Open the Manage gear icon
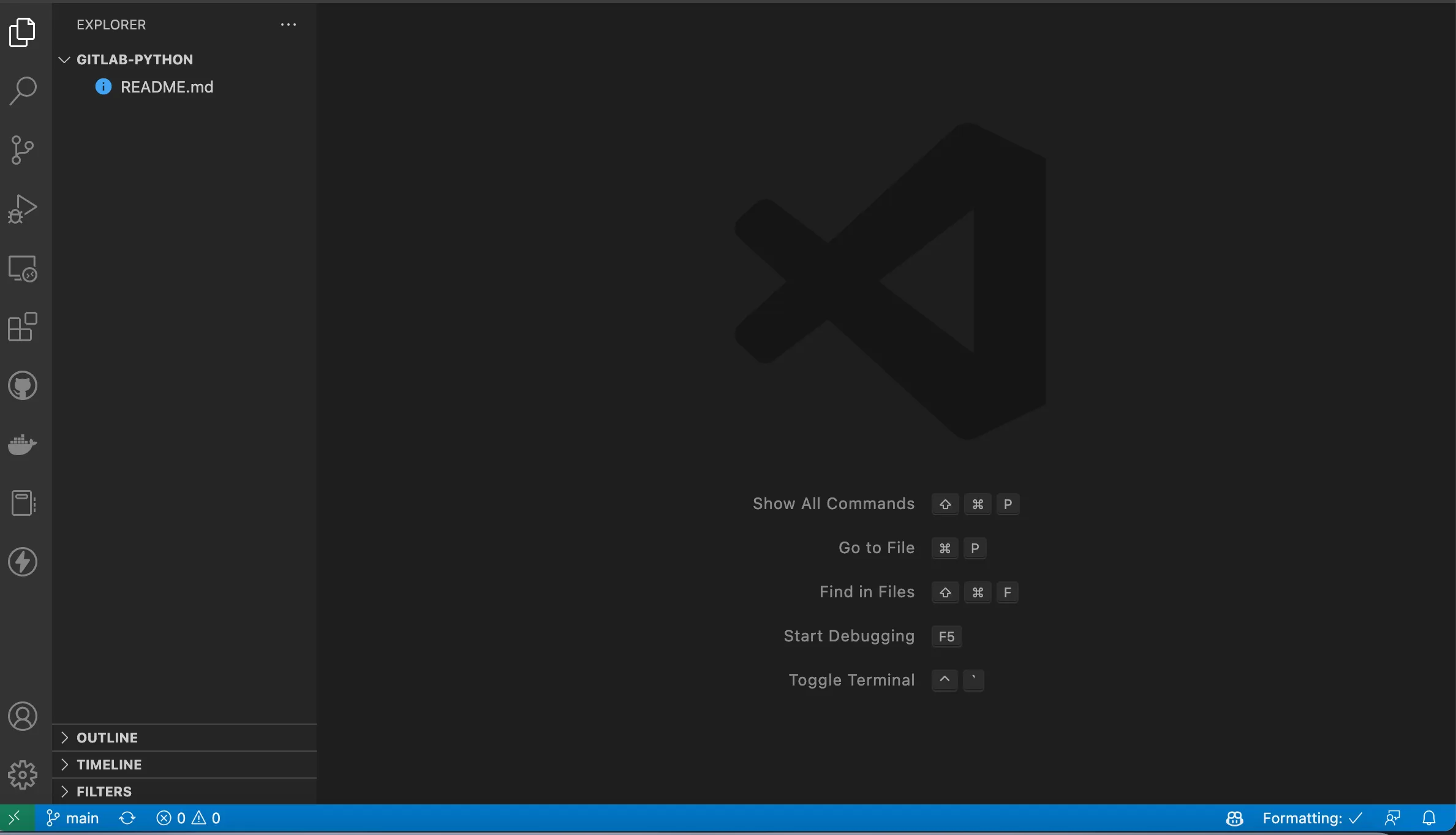This screenshot has width=1456, height=835. point(23,775)
